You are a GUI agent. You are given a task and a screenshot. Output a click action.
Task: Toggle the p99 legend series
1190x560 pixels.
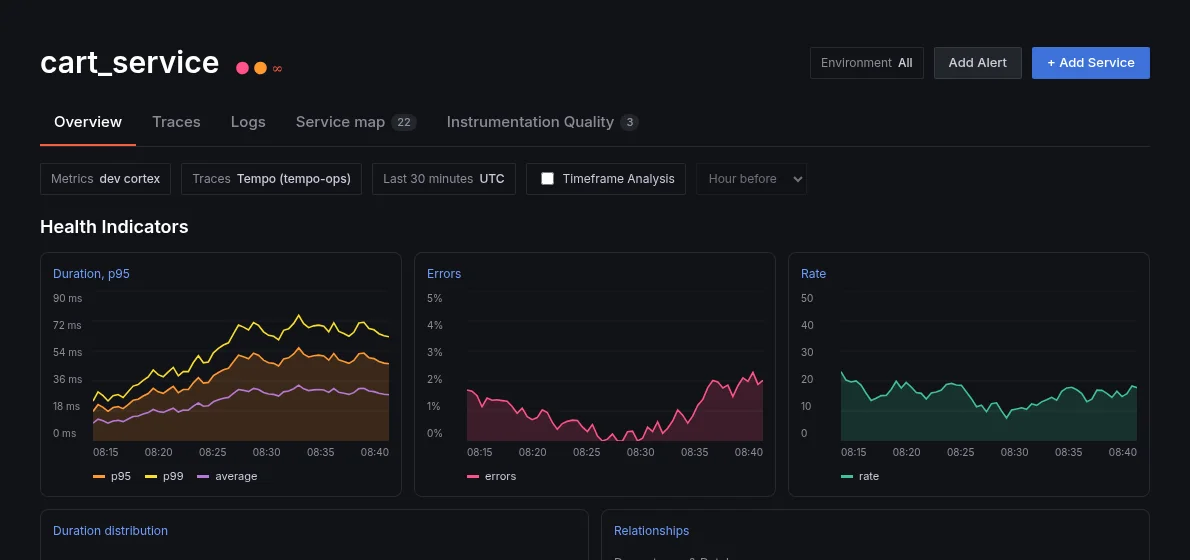click(163, 477)
